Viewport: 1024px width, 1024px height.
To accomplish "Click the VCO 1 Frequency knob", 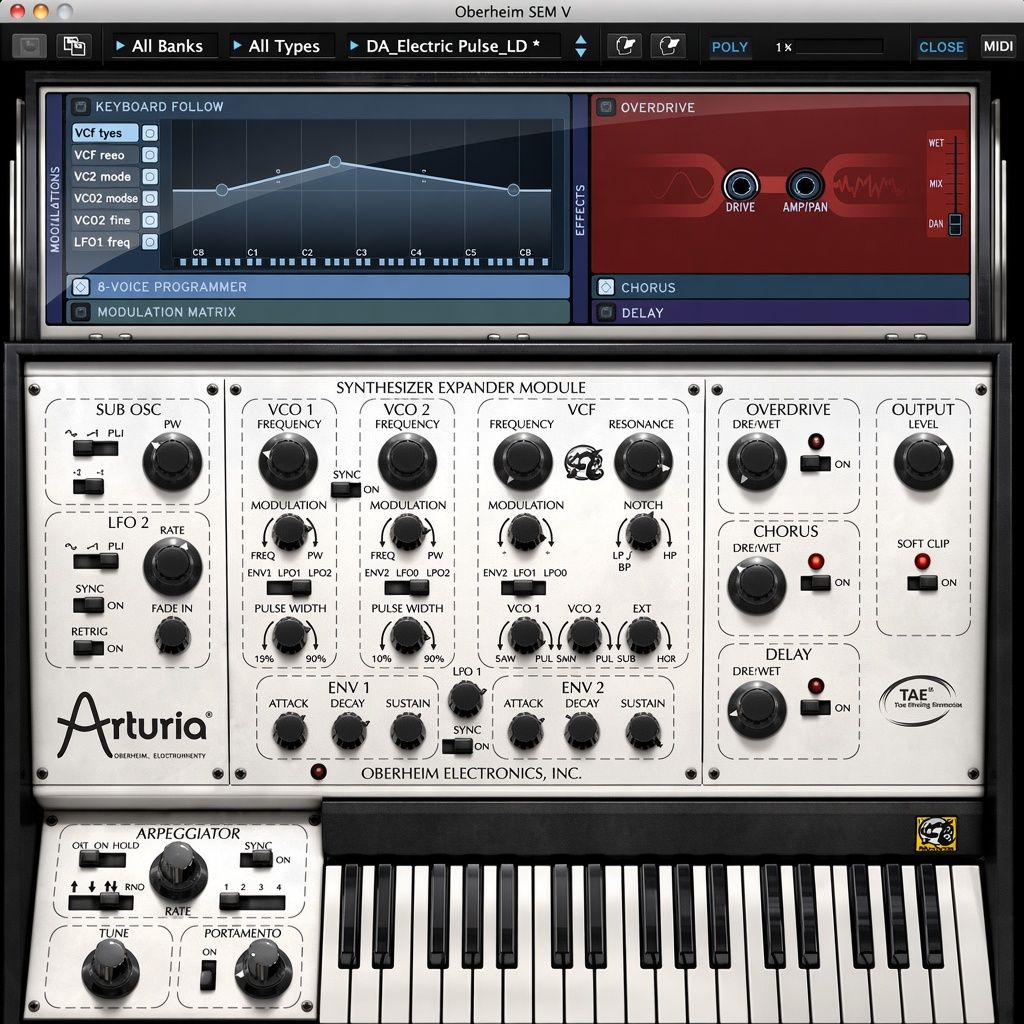I will point(288,461).
